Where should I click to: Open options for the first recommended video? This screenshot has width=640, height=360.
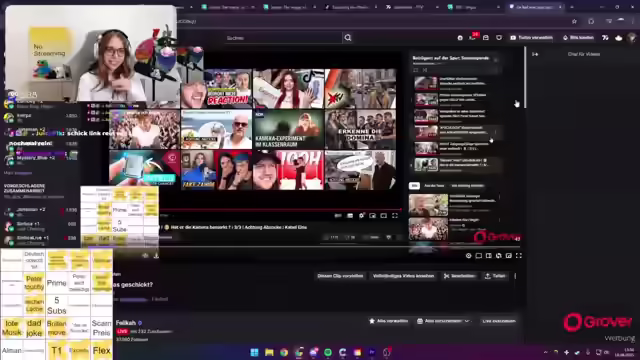tap(499, 198)
